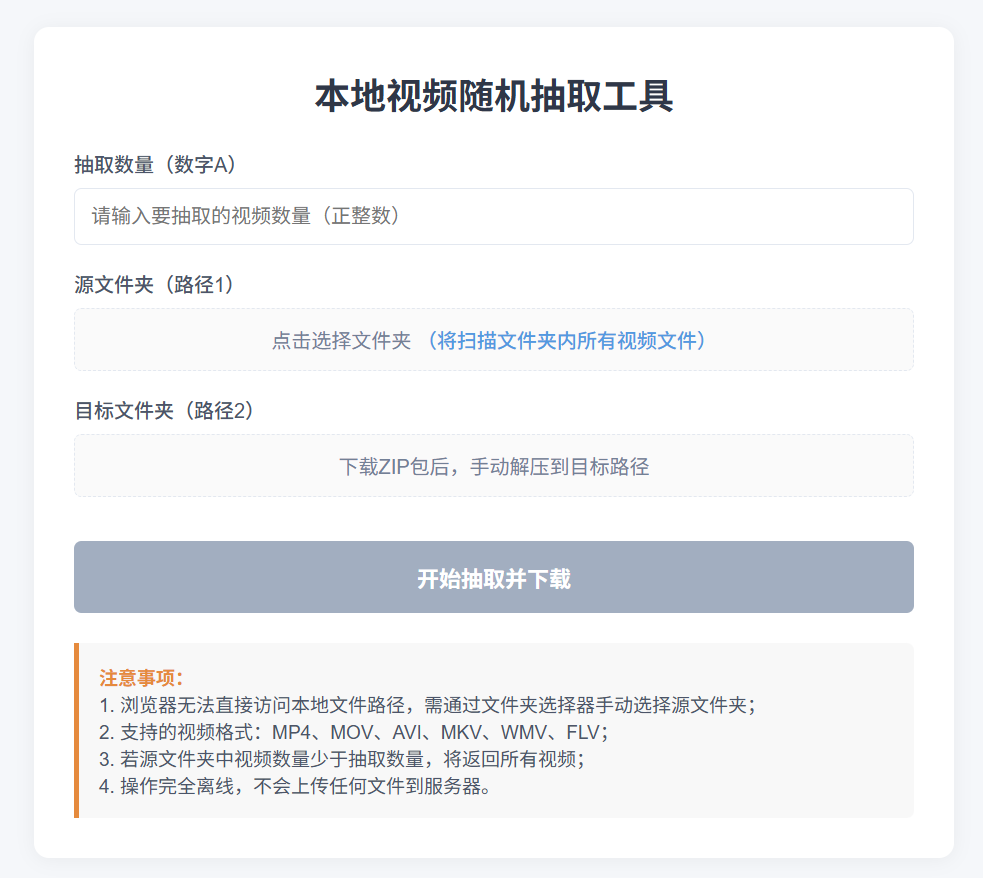Image resolution: width=983 pixels, height=878 pixels.
Task: Click the FLV format text in notes
Action: (584, 731)
